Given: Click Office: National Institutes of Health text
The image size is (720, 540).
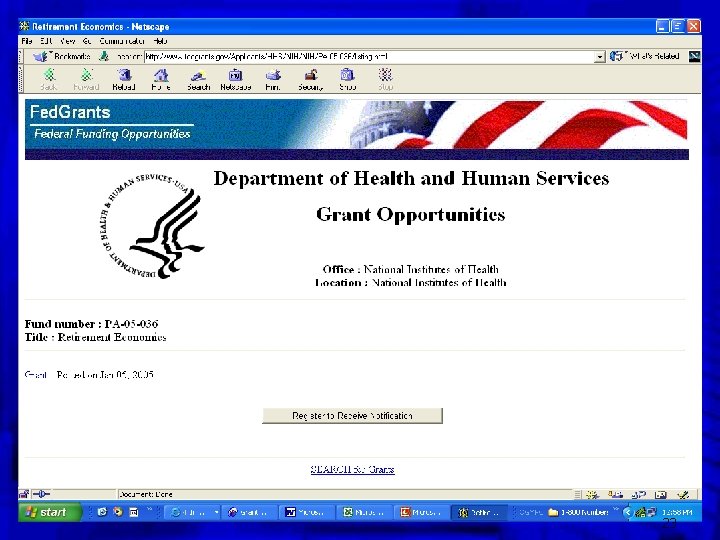Looking at the screenshot, I should click(x=411, y=269).
